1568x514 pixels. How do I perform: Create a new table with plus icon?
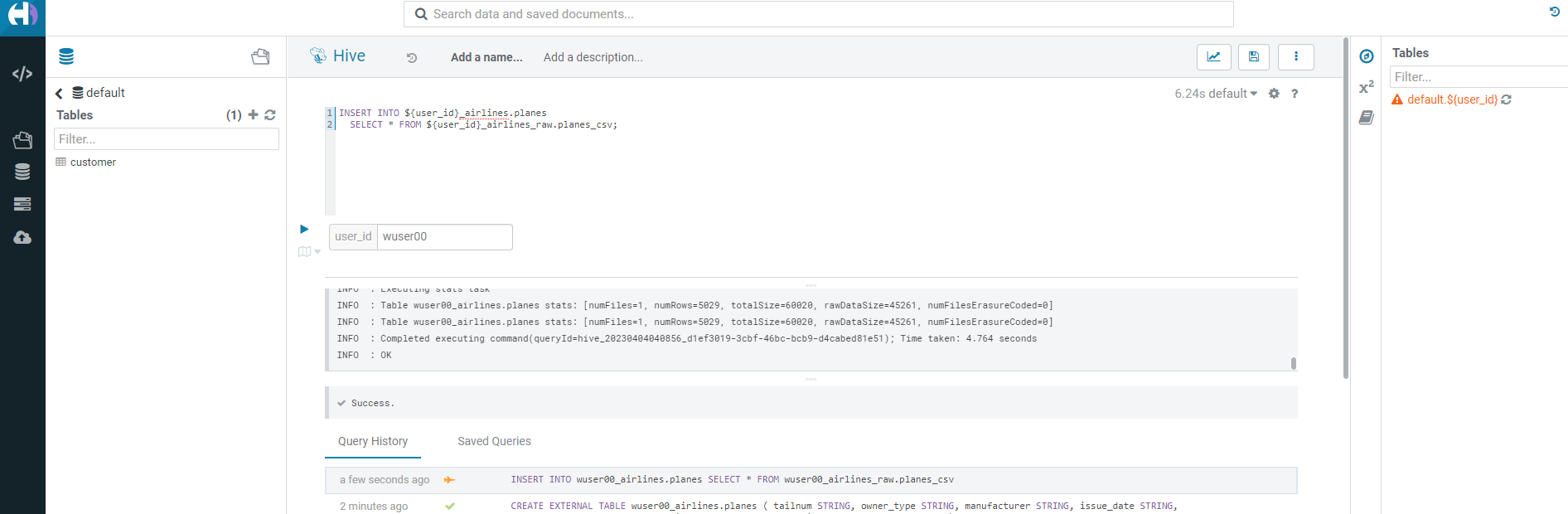[x=254, y=114]
